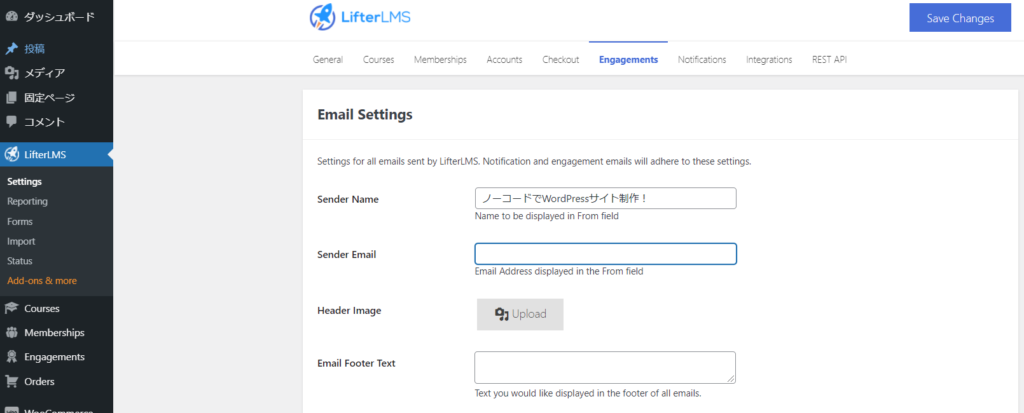1024x413 pixels.
Task: Click the LifterLMS logo in header
Action: click(x=360, y=18)
